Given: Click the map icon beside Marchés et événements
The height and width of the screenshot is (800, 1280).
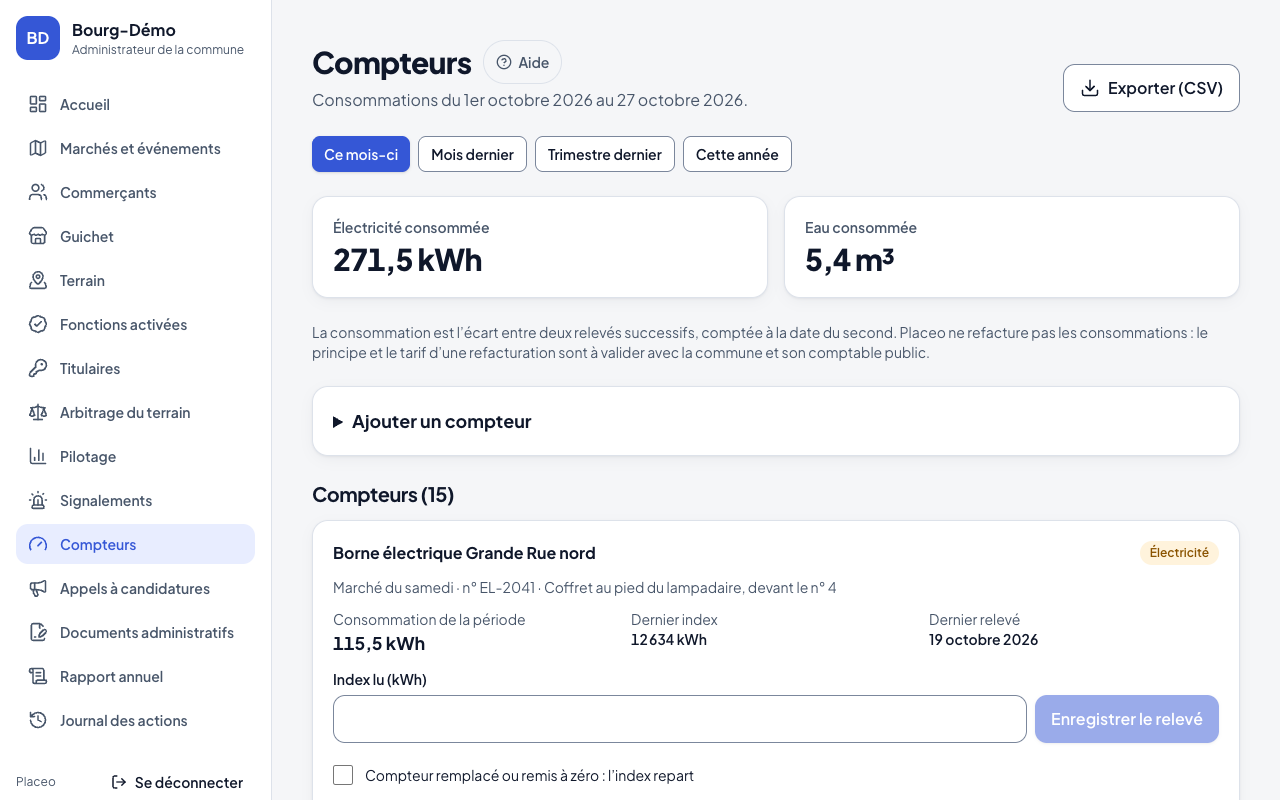Looking at the screenshot, I should [38, 149].
